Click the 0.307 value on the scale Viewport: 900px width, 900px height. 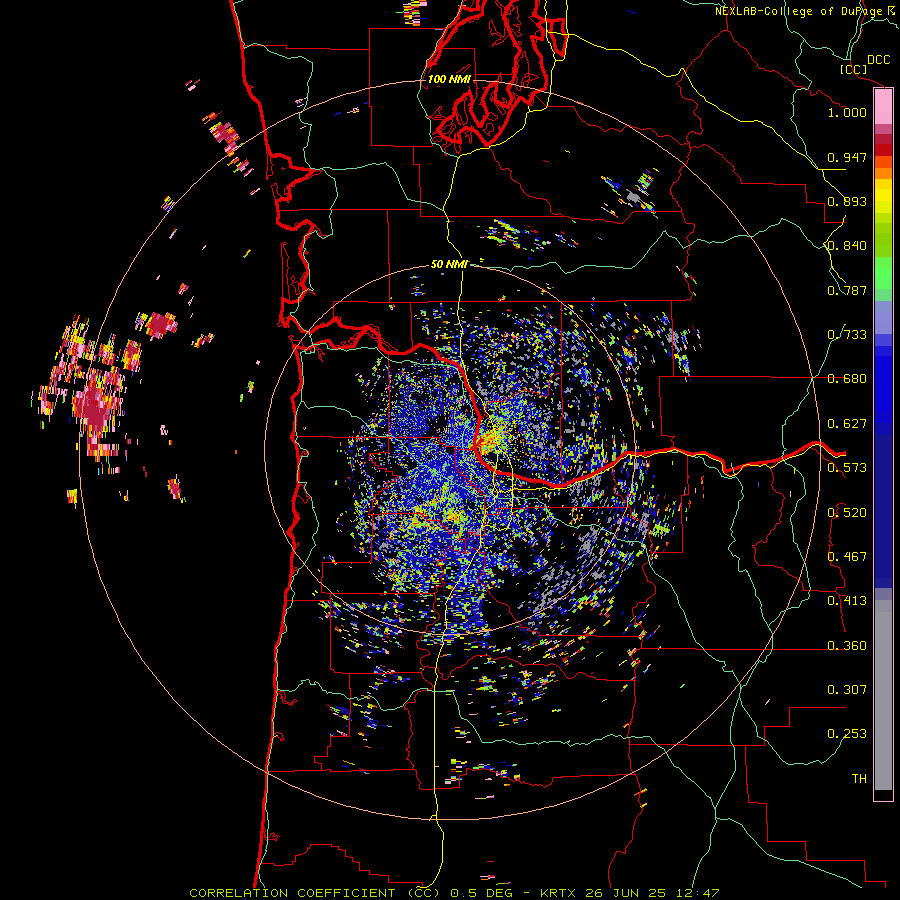tap(847, 690)
